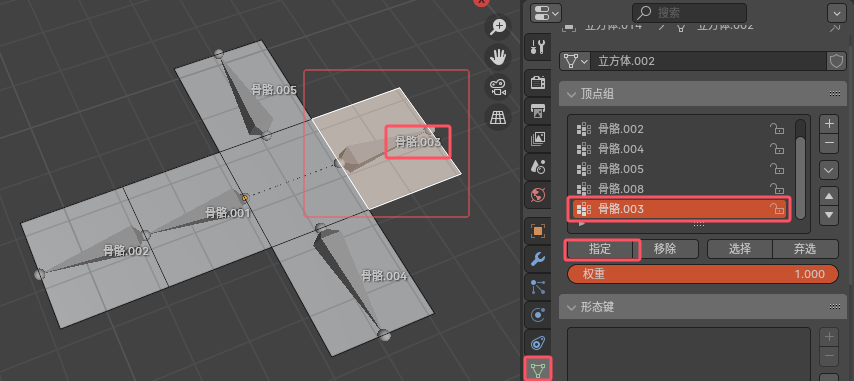Click the 指定 assign button
Image resolution: width=854 pixels, height=381 pixels.
[600, 249]
